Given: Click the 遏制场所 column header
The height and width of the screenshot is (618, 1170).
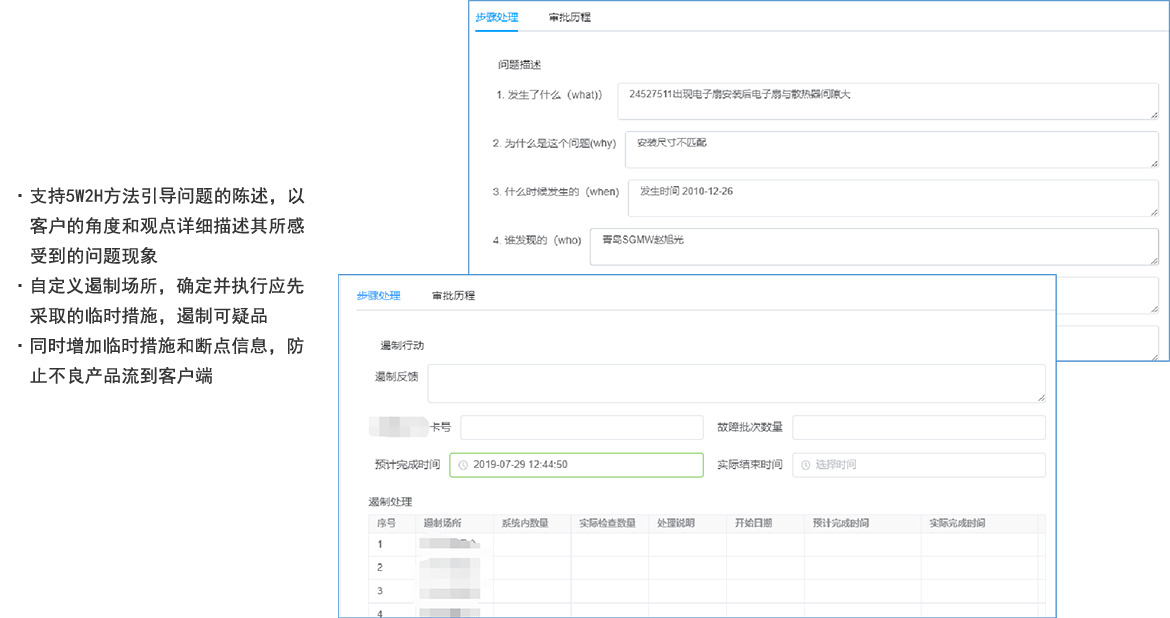Looking at the screenshot, I should (x=447, y=521).
